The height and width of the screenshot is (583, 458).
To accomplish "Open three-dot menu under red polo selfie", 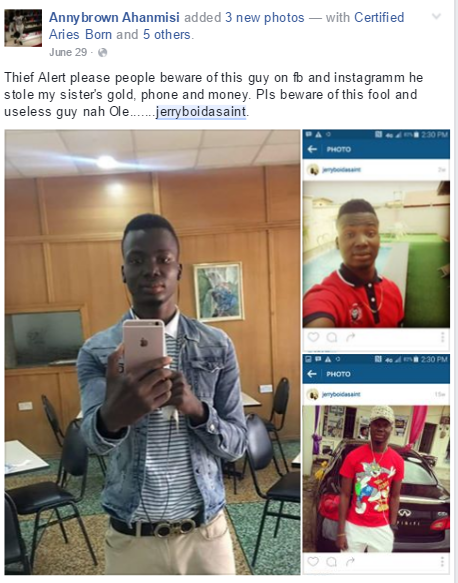I will (x=442, y=337).
